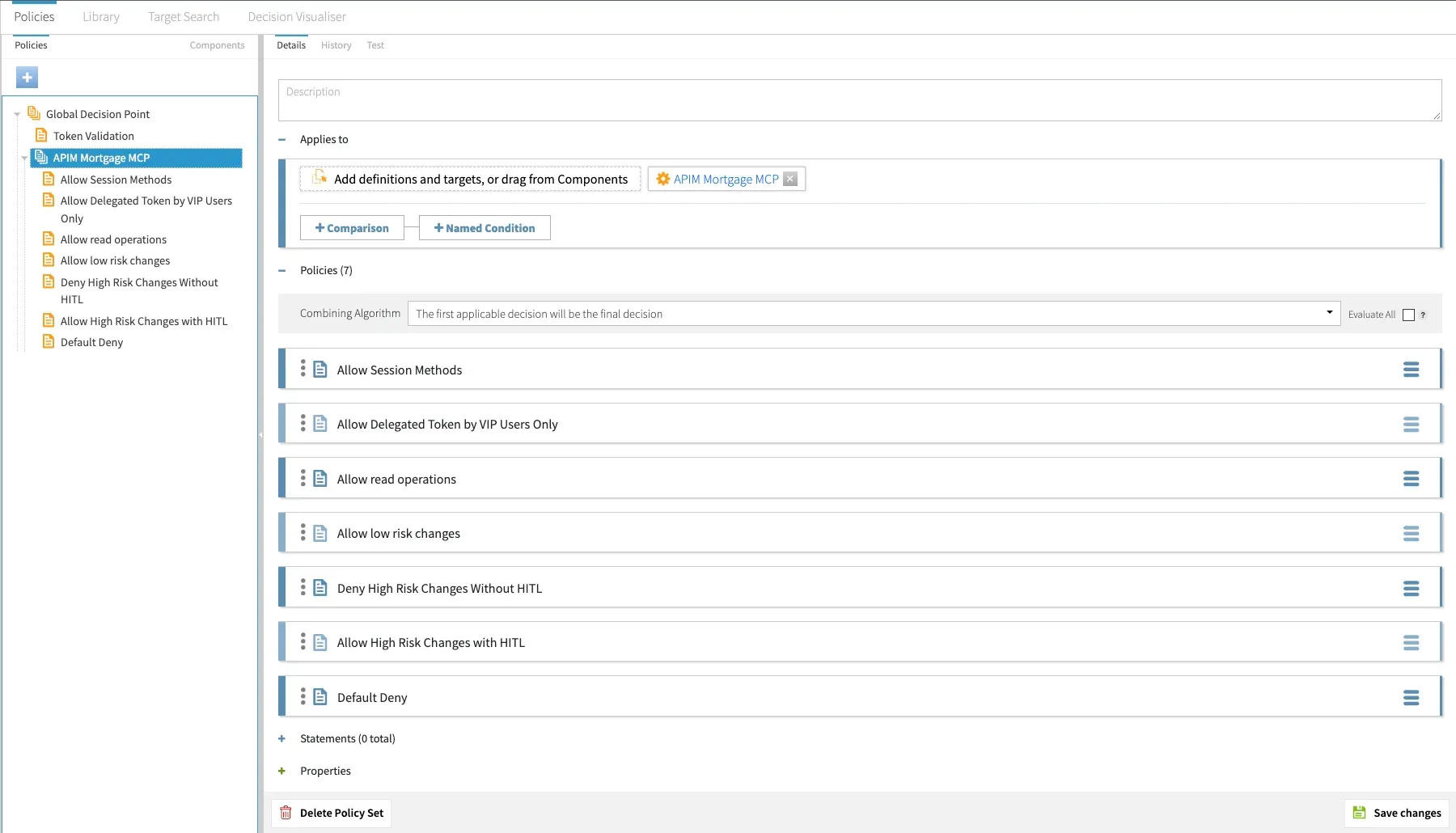Screen dimensions: 1456x833
Task: Collapse the Applies to section
Action: (x=282, y=140)
